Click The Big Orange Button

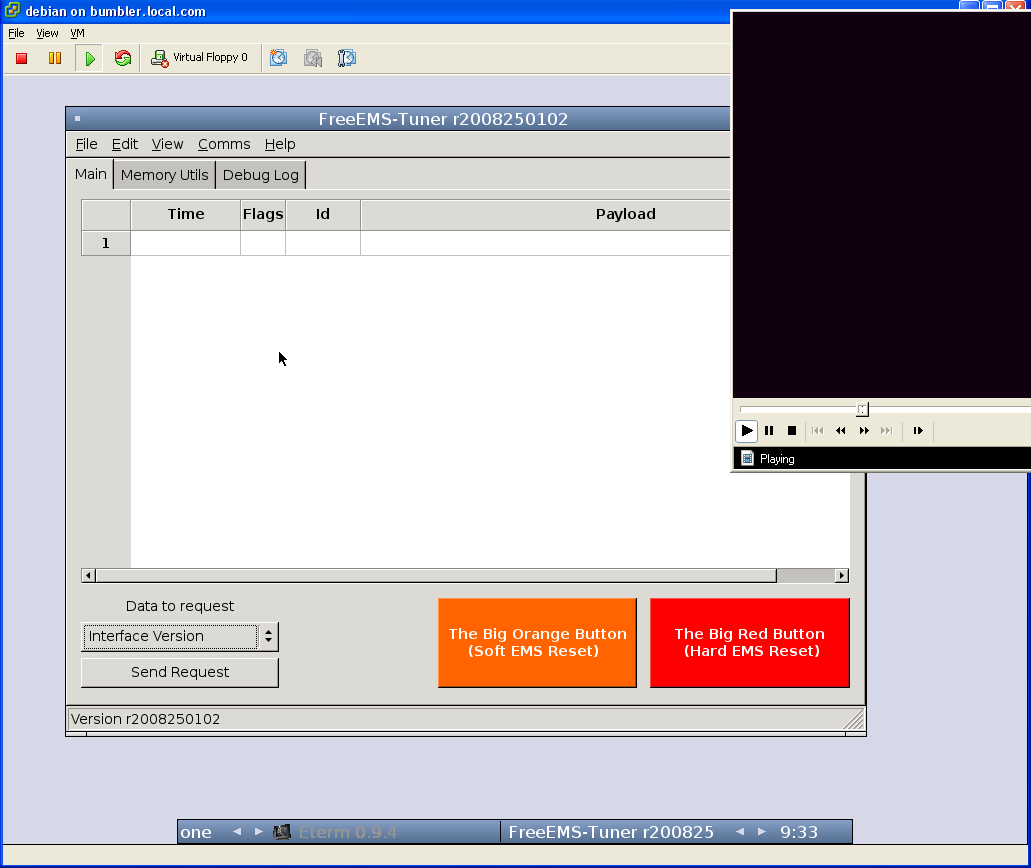(537, 642)
